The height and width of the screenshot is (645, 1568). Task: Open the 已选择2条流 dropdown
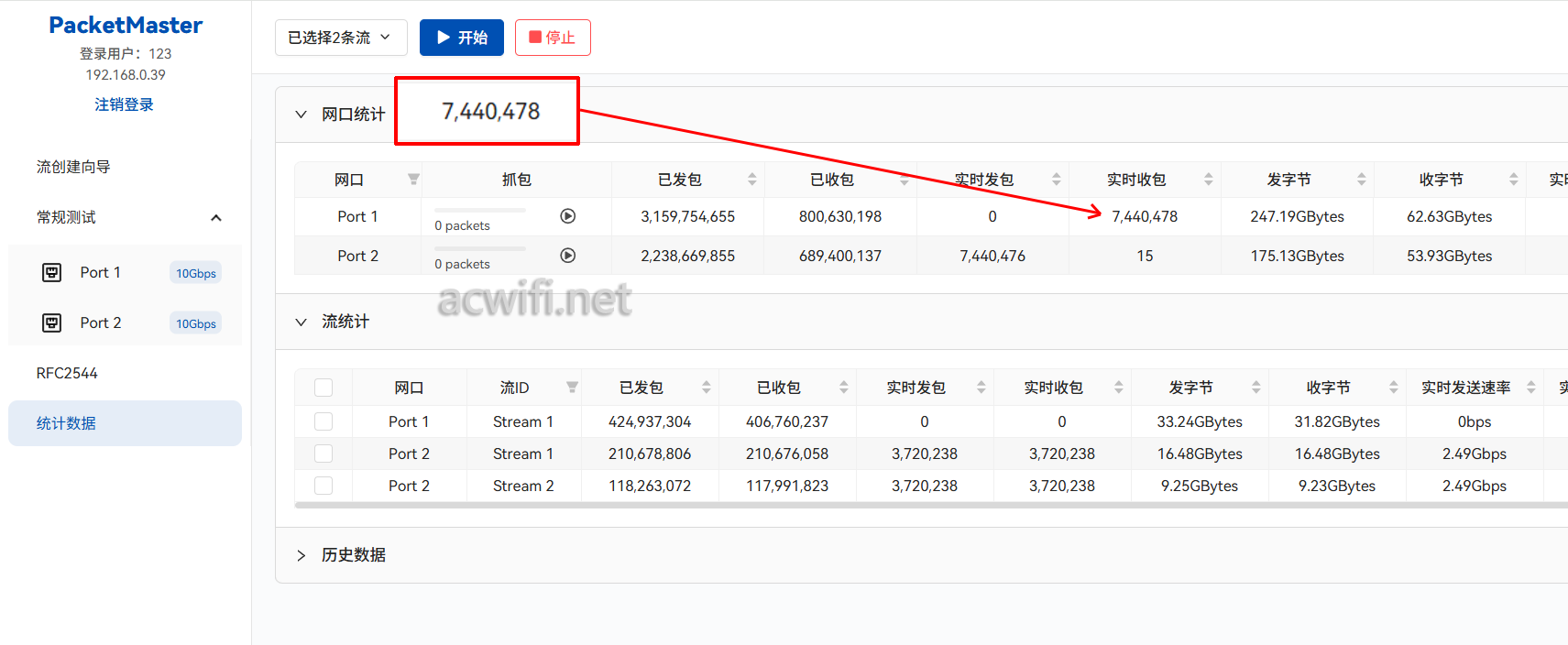(340, 38)
